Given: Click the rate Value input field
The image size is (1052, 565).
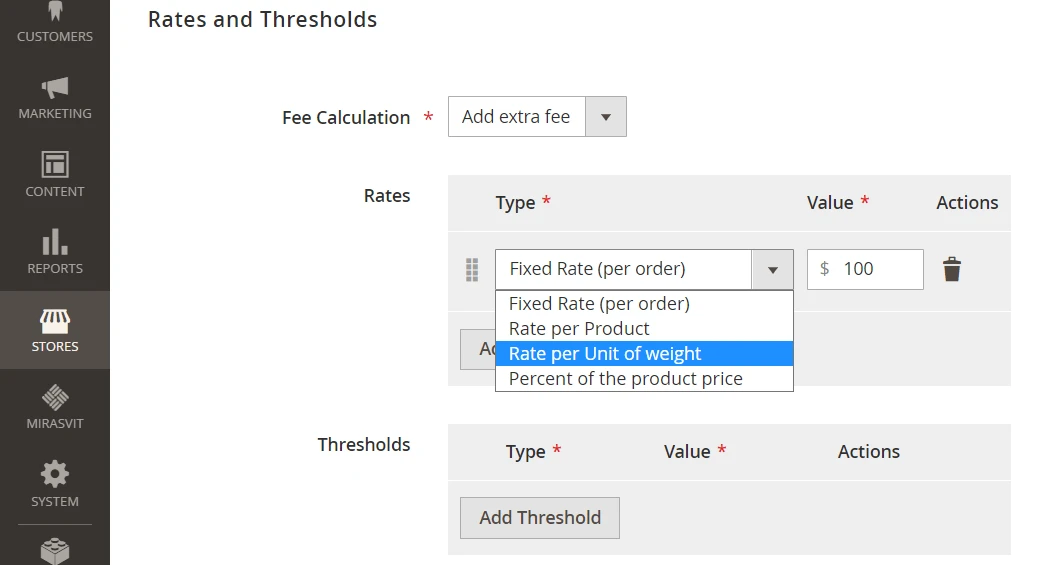Looking at the screenshot, I should click(877, 269).
